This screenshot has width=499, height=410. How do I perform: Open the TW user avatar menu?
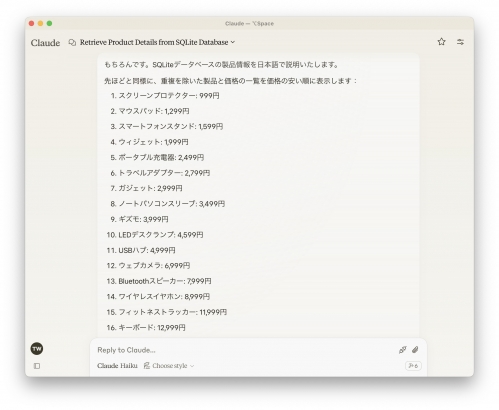pyautogui.click(x=37, y=349)
